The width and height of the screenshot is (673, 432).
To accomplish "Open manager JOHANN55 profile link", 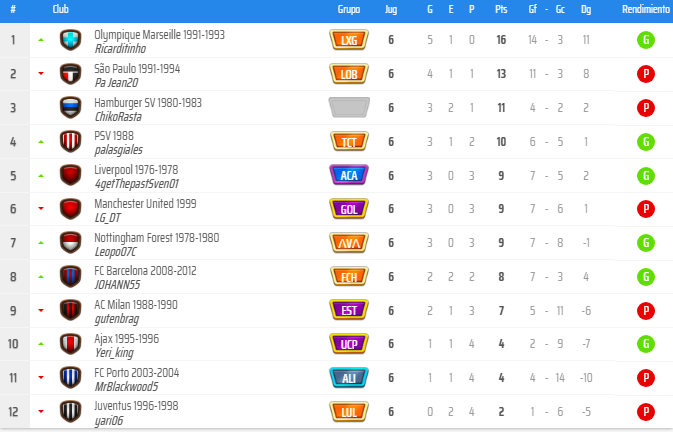I will pyautogui.click(x=117, y=283).
